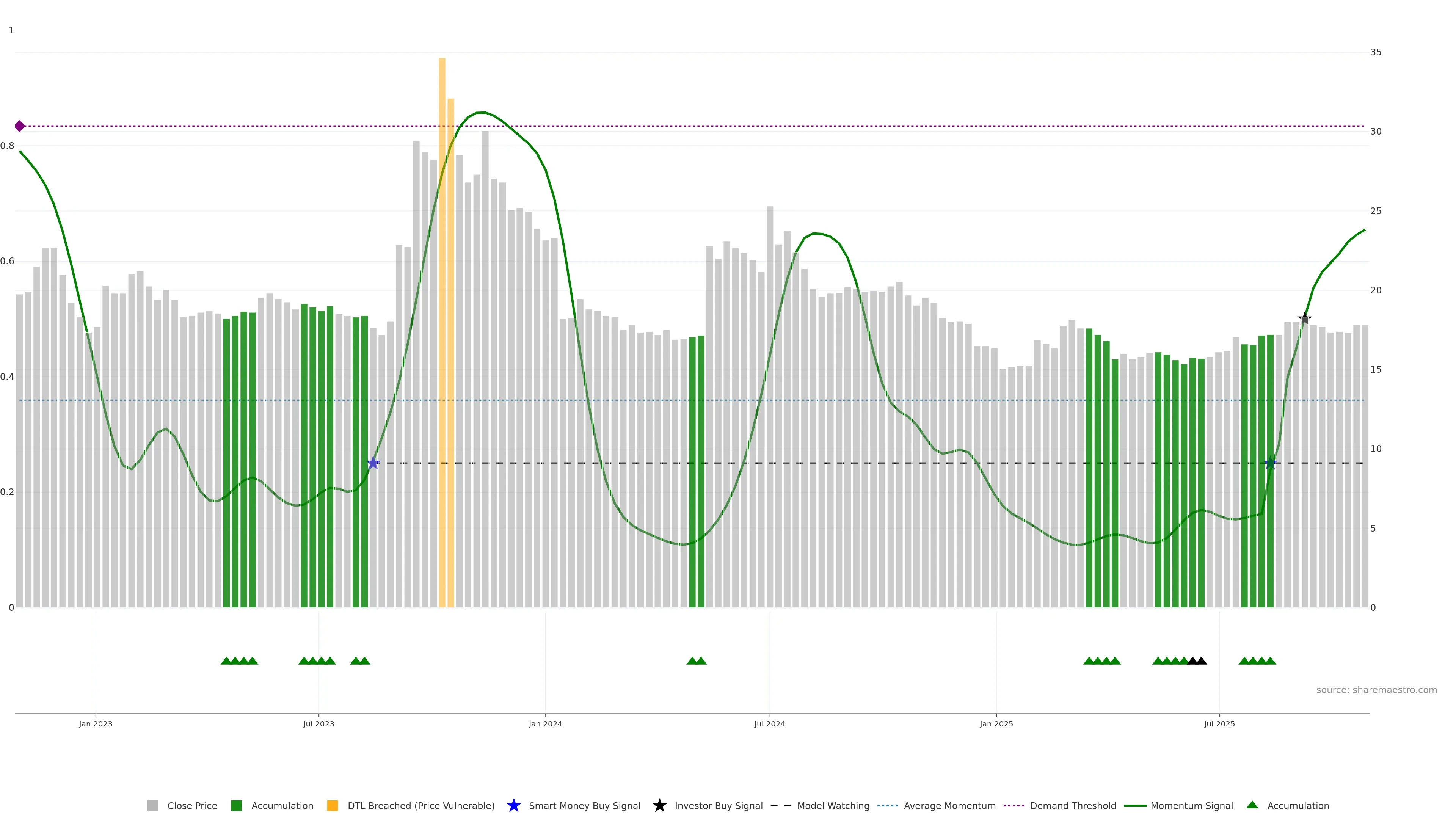
Task: Click the blue star marker near August 2023
Action: point(373,463)
